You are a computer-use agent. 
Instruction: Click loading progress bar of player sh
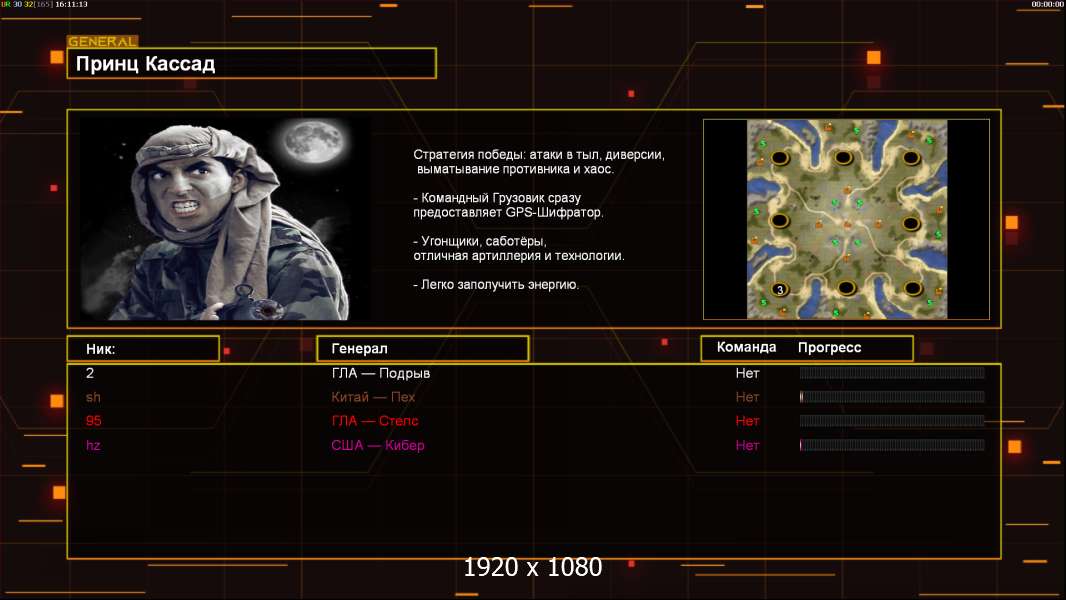click(x=892, y=397)
